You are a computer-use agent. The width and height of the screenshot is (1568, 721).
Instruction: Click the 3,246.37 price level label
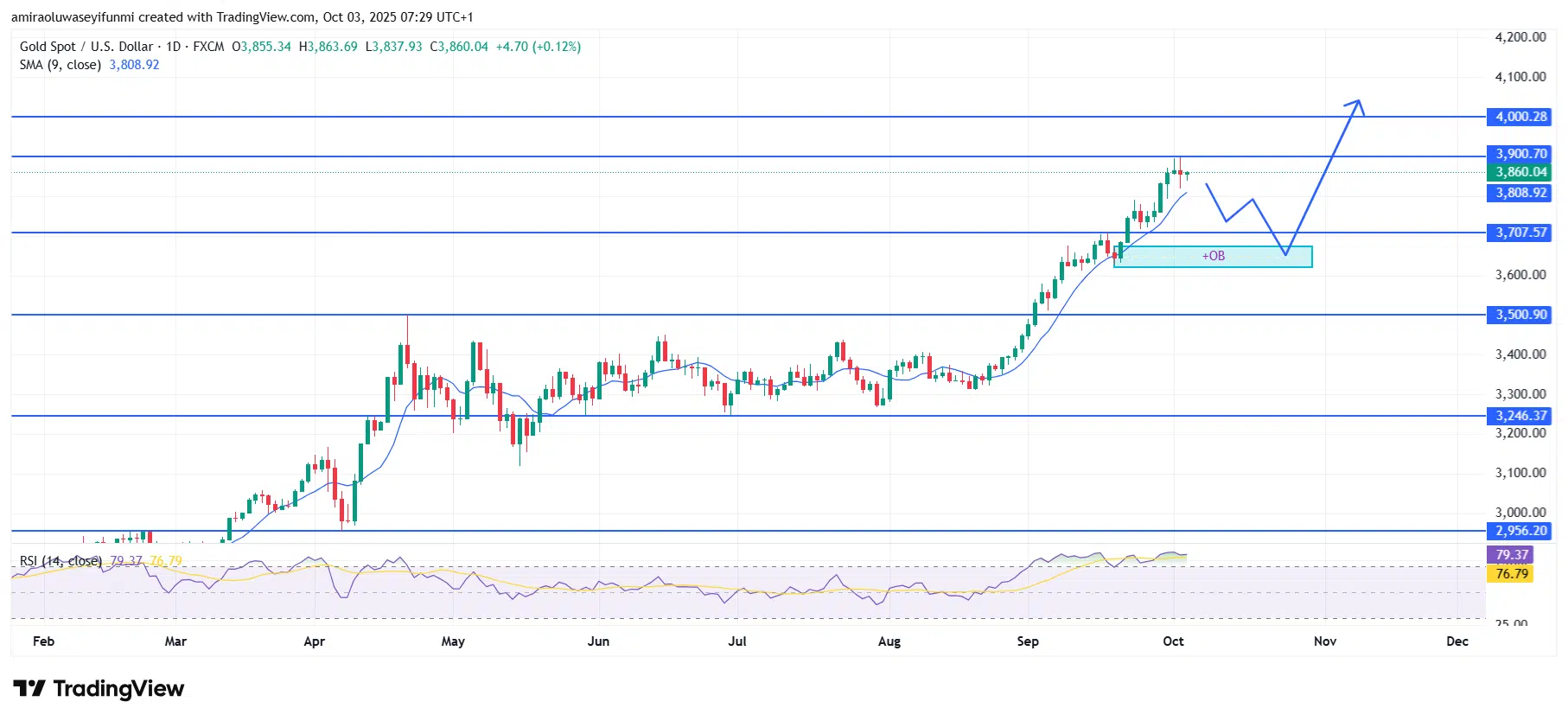1520,416
